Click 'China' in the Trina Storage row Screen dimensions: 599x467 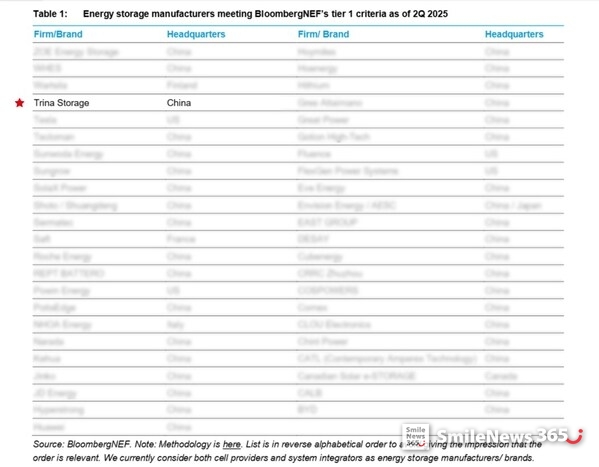179,103
